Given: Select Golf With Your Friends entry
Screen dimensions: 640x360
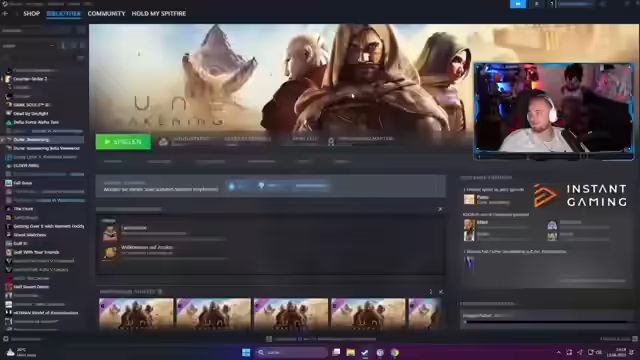Looking at the screenshot, I should (x=36, y=252).
